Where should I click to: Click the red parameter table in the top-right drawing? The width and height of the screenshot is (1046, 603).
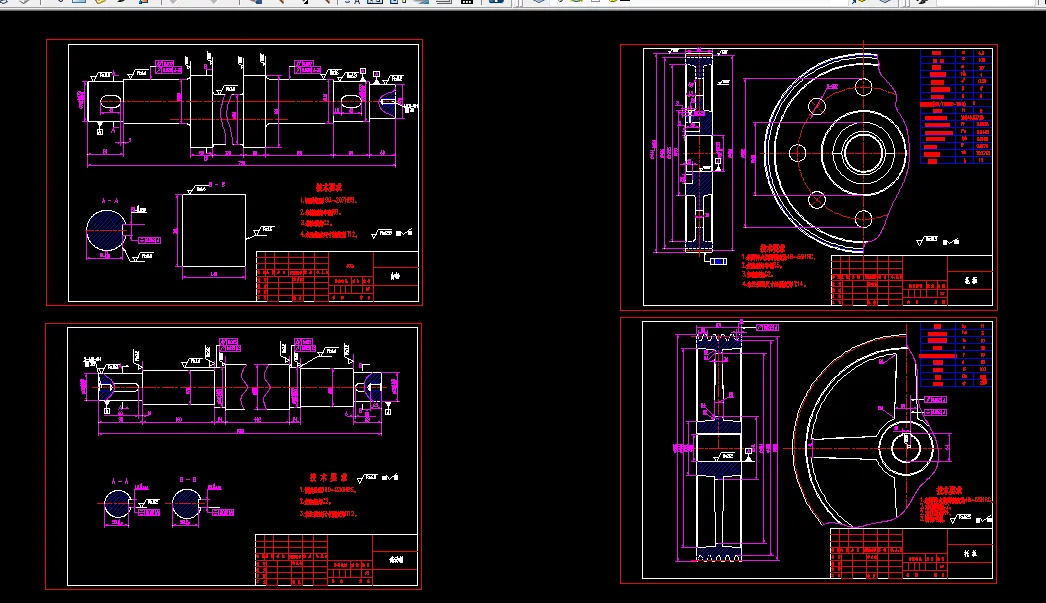(x=956, y=106)
